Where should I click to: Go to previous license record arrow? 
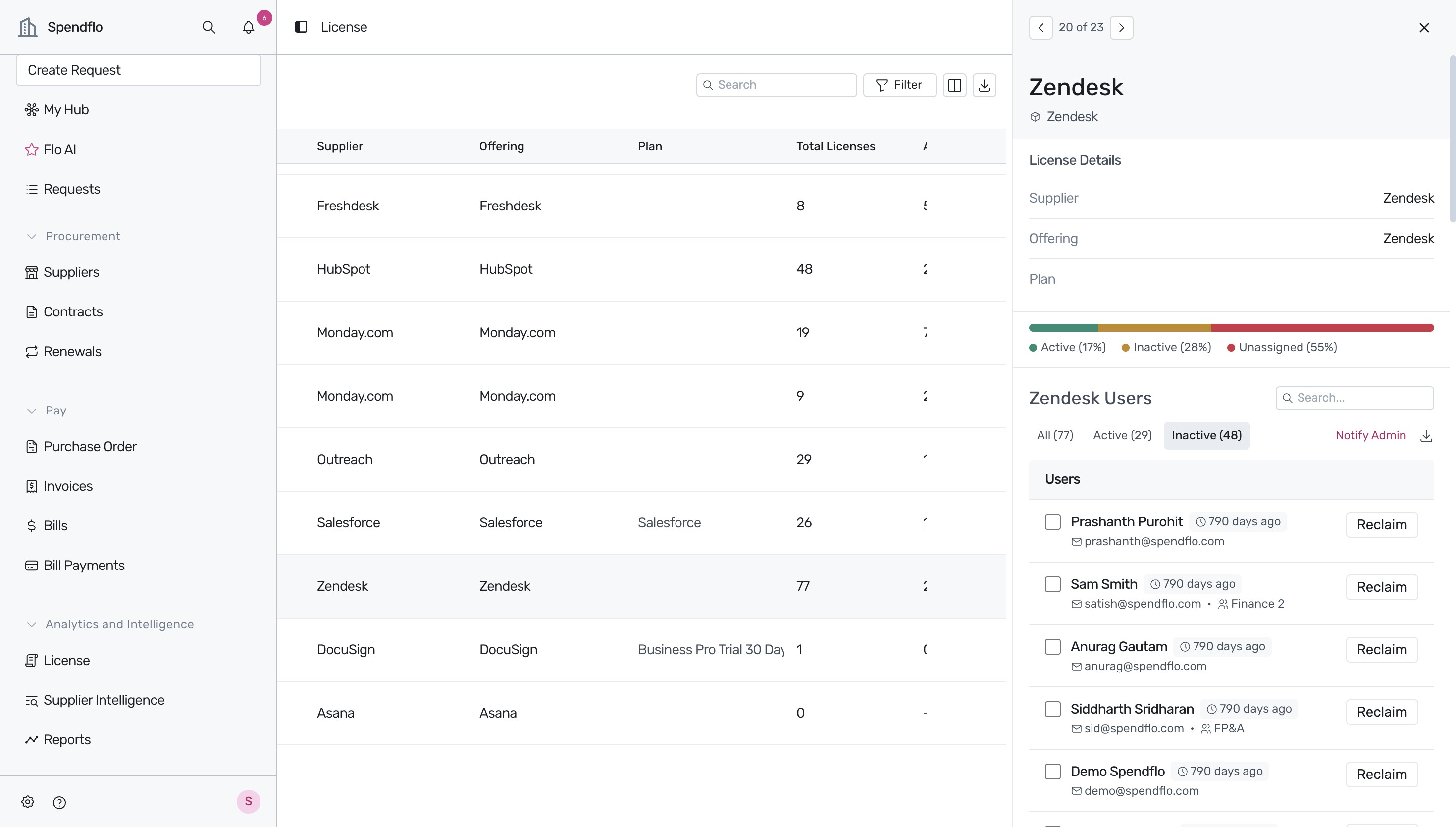1040,27
